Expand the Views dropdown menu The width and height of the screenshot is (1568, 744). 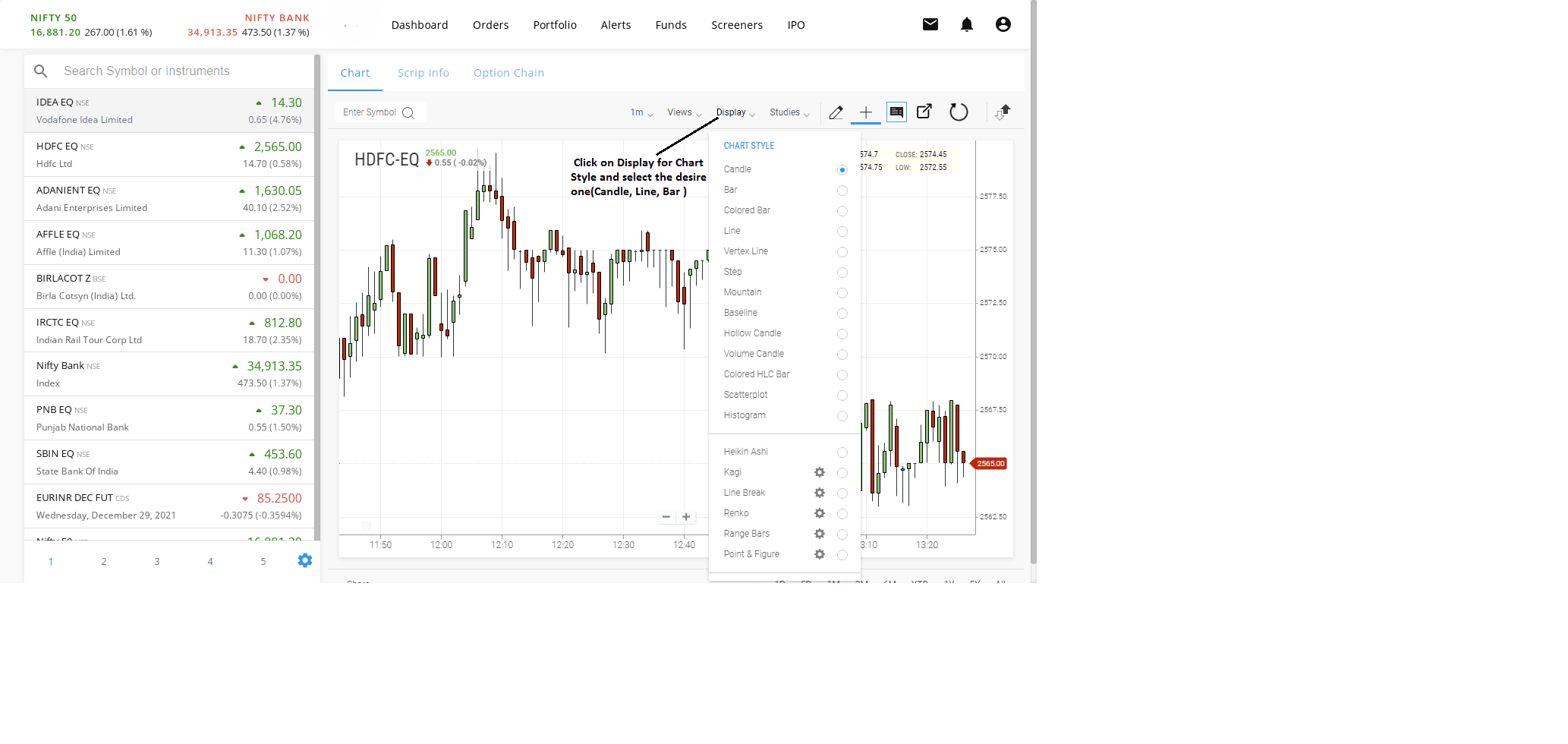[684, 112]
